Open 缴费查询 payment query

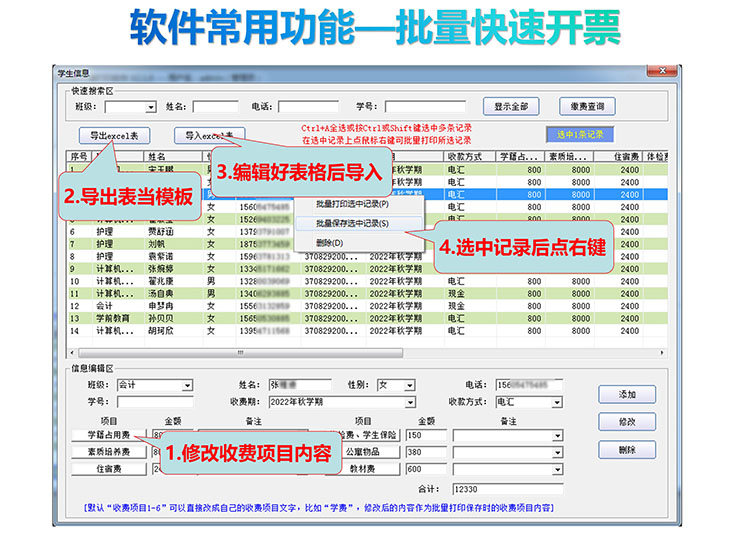(x=587, y=106)
